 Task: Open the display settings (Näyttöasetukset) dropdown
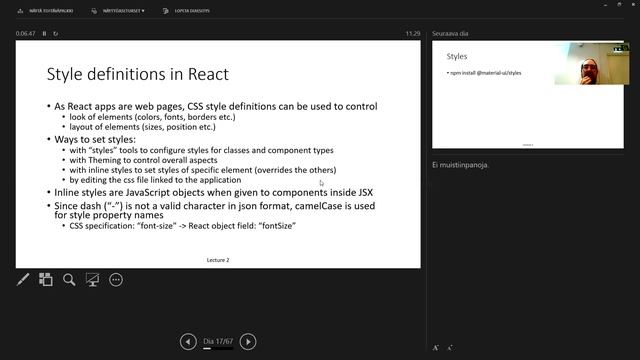pyautogui.click(x=118, y=11)
